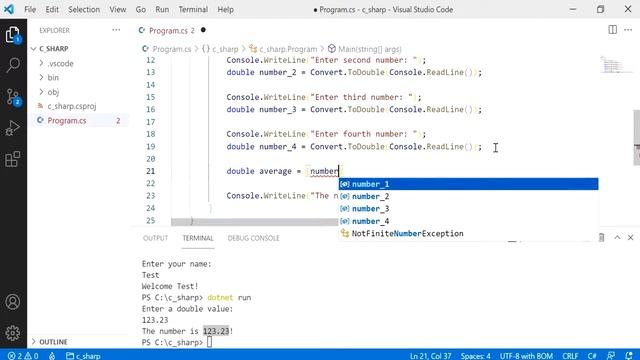Select number_4 autocomplete suggestion
The height and width of the screenshot is (360, 640).
[x=468, y=221]
